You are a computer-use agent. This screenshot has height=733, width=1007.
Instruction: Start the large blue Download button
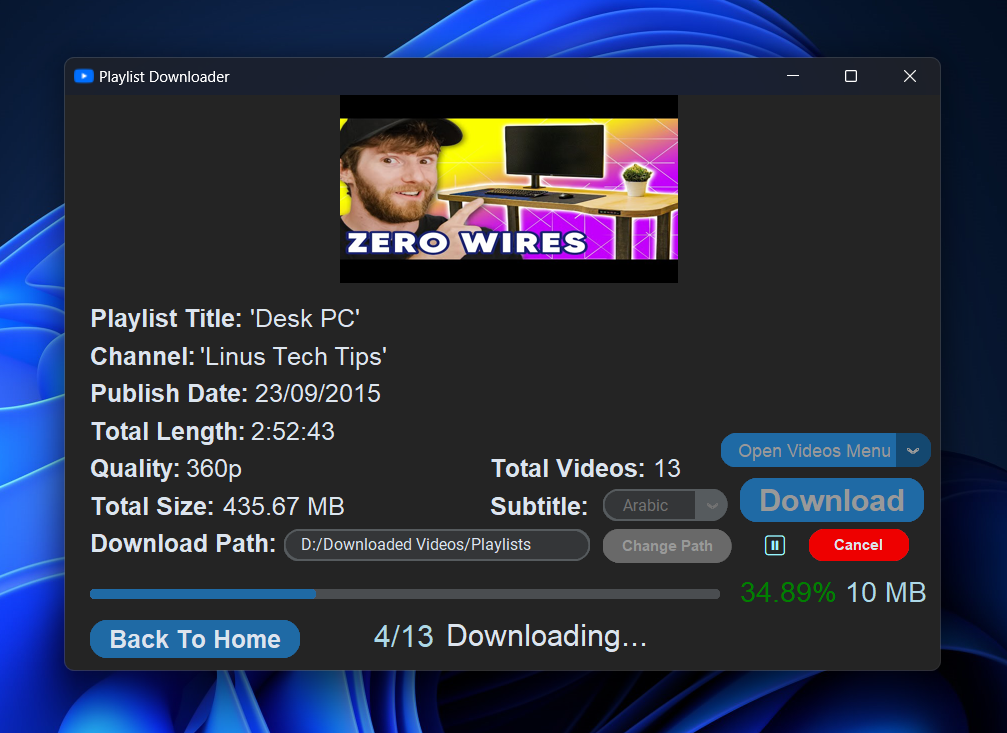click(x=832, y=500)
